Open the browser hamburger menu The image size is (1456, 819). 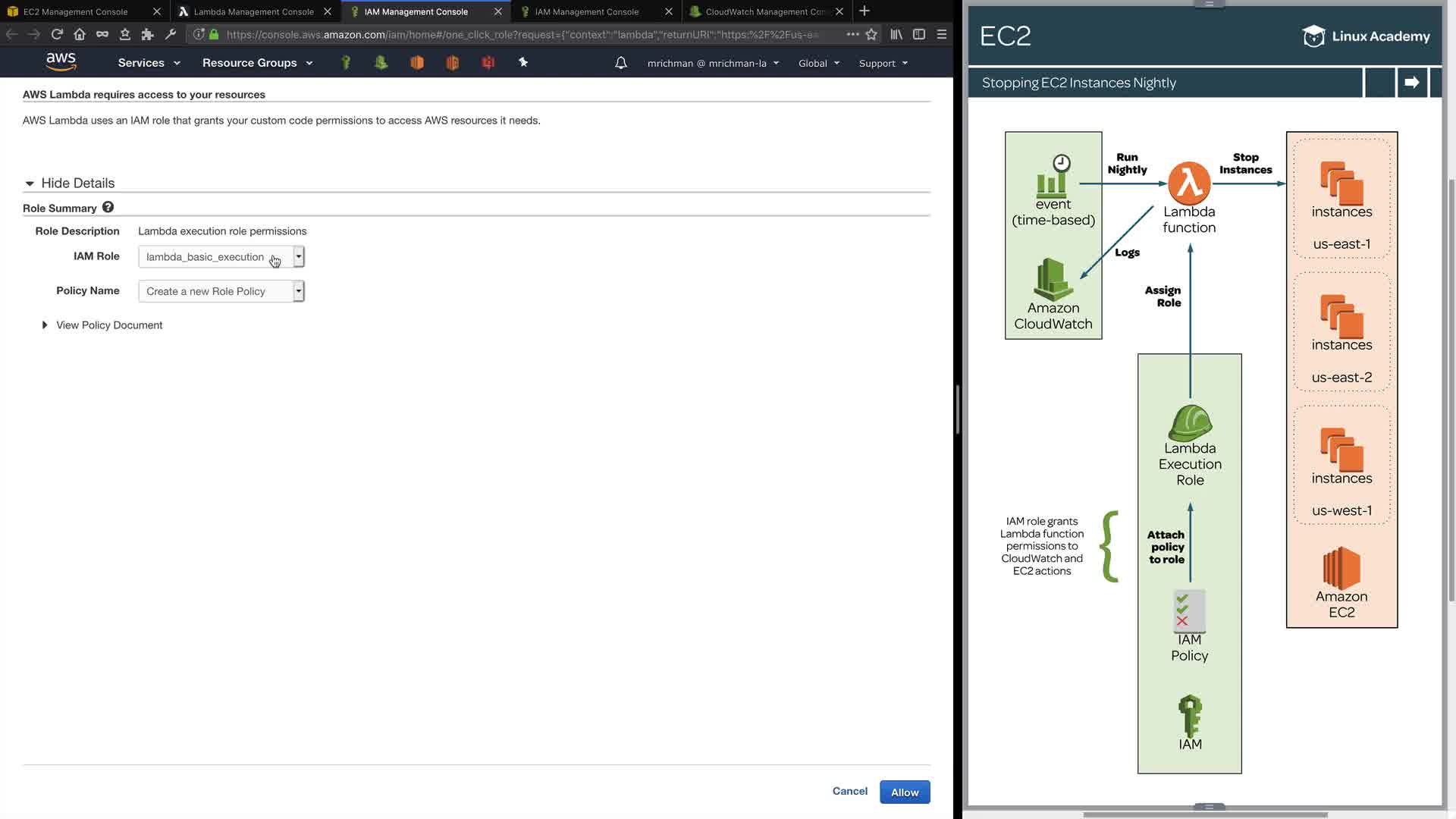pyautogui.click(x=942, y=34)
